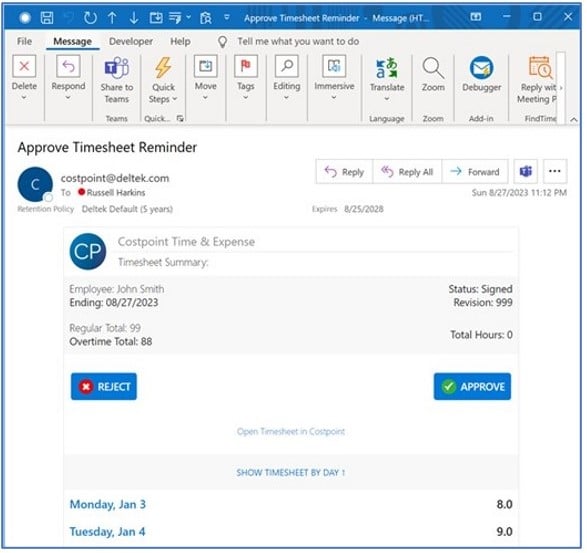The width and height of the screenshot is (587, 553).
Task: Click the sender avatar circle C
Action: click(35, 184)
